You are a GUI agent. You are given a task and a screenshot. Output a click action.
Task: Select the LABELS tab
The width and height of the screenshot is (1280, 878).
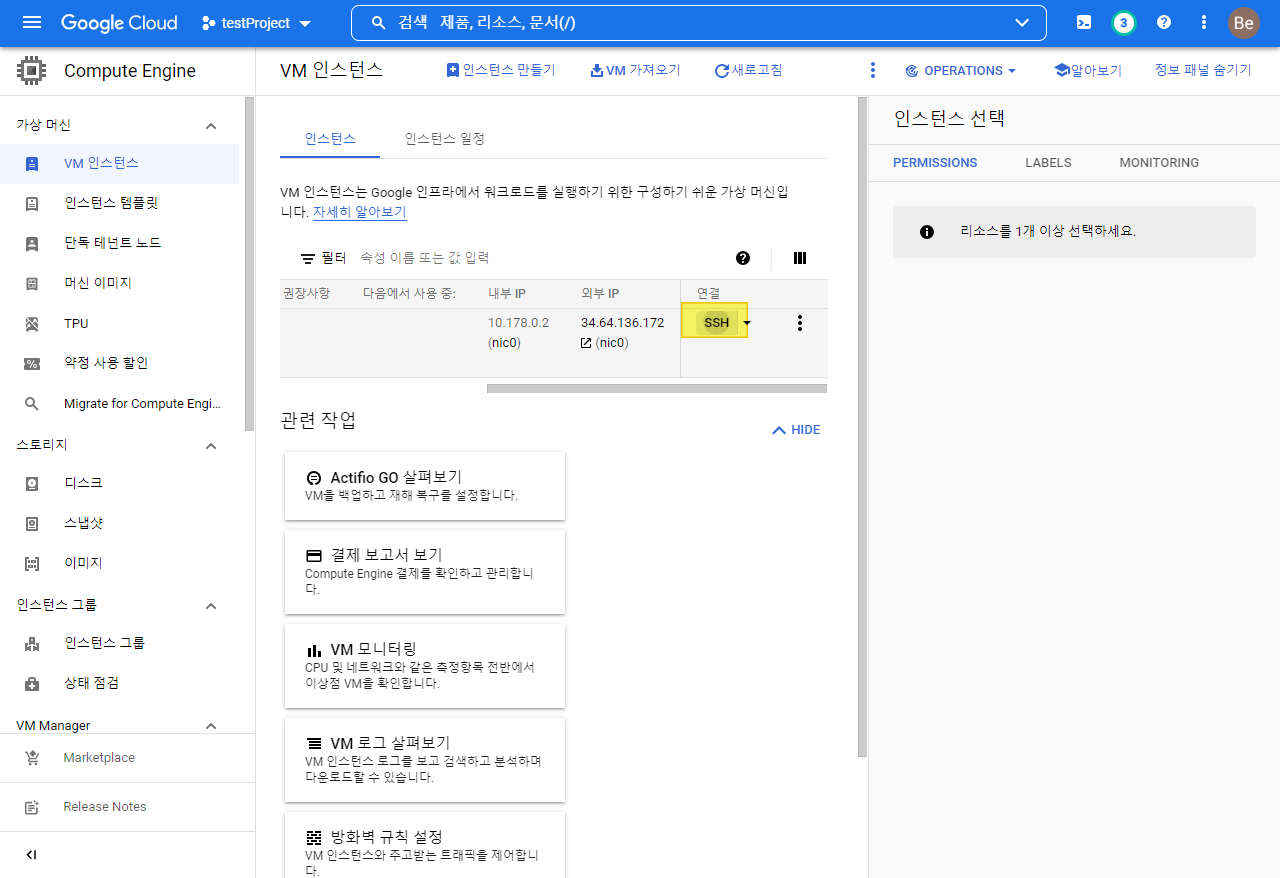(x=1048, y=163)
